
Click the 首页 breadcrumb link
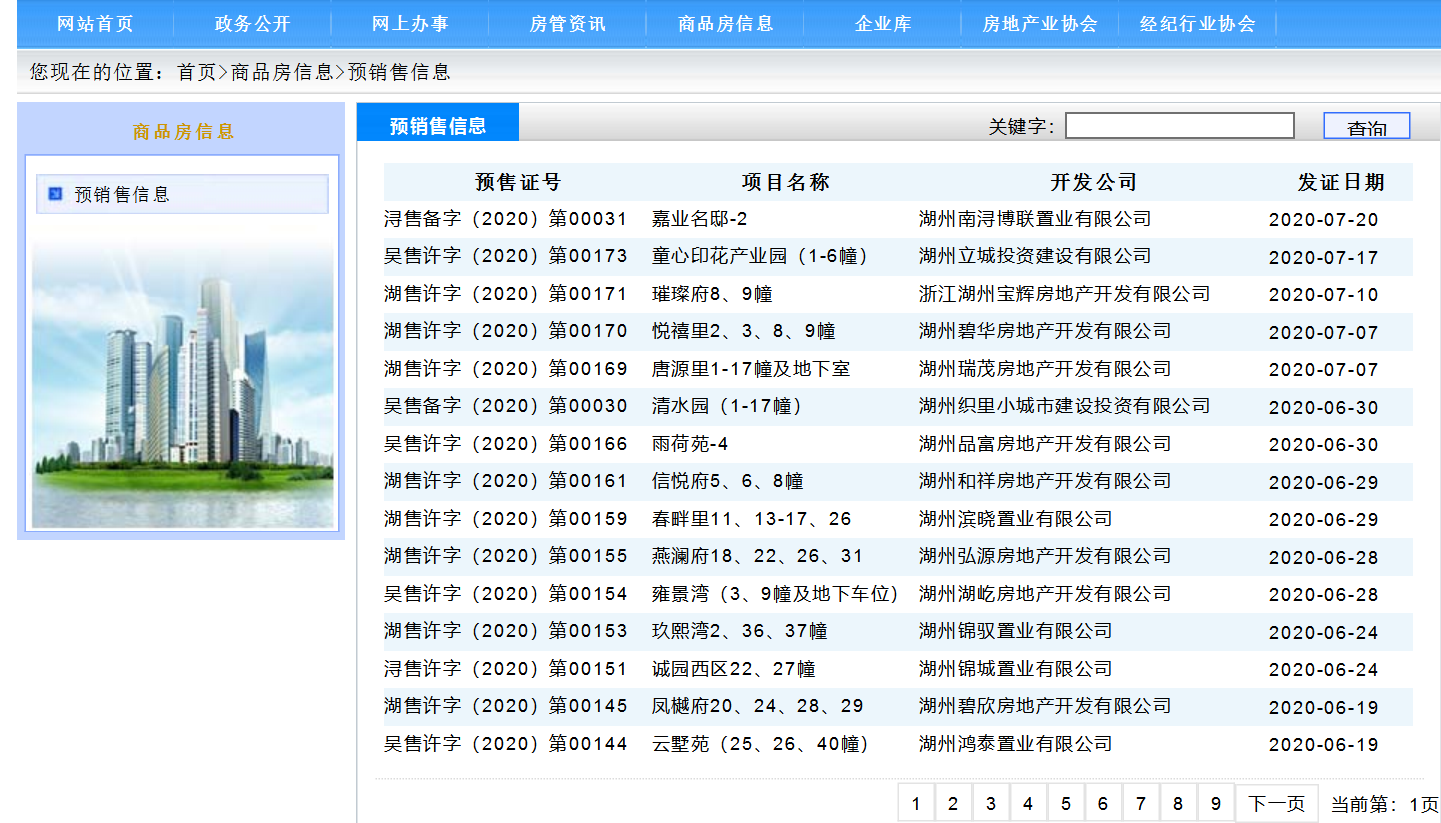(x=196, y=72)
